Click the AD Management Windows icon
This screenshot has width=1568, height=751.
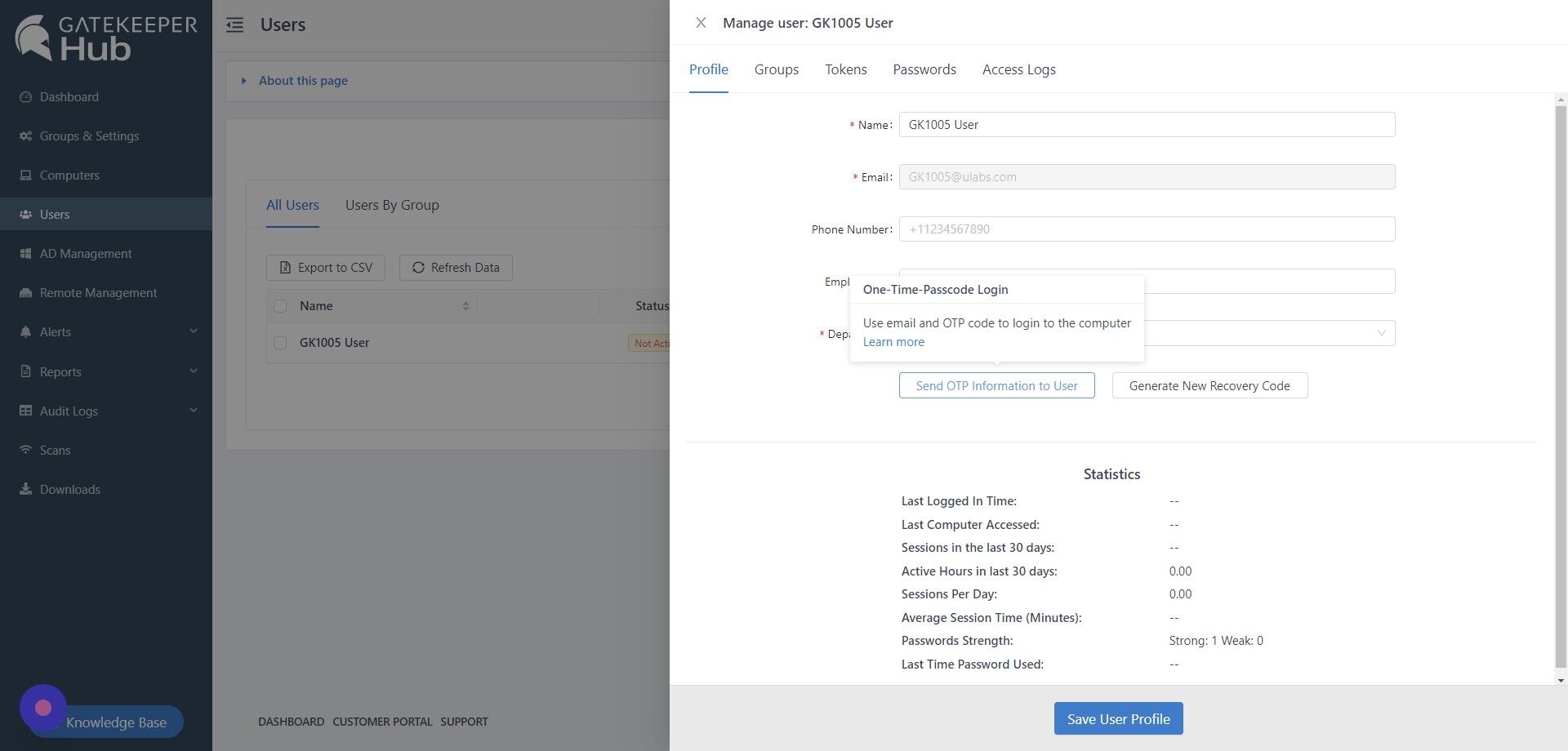pos(25,253)
